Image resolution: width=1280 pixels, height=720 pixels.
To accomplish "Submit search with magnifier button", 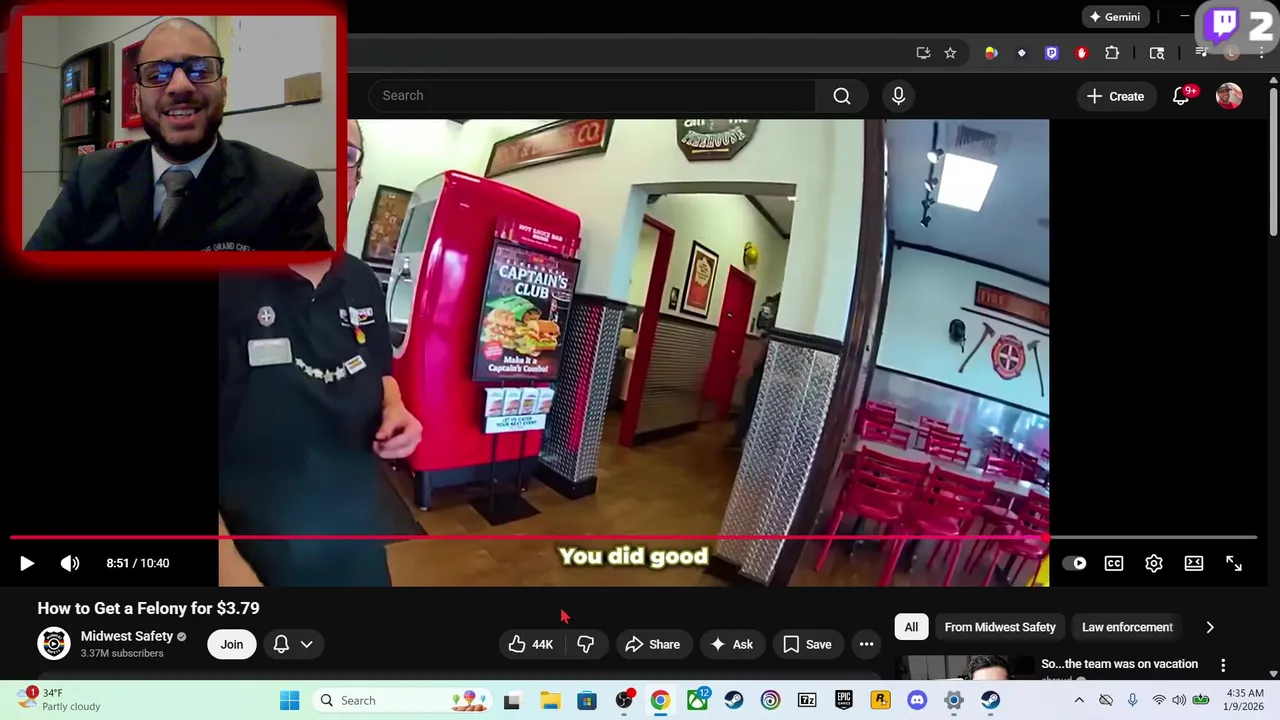I will [842, 96].
